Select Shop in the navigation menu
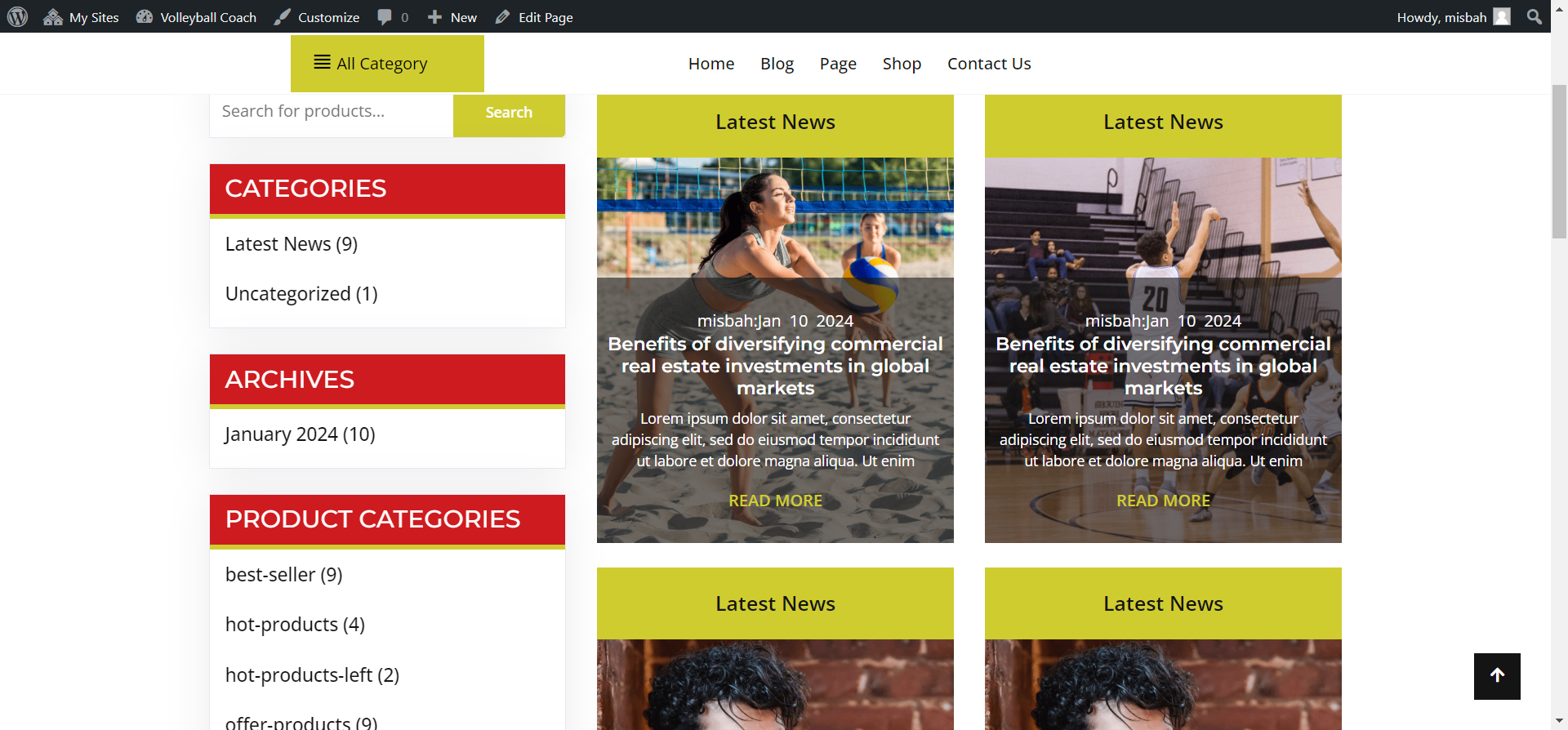Image resolution: width=1568 pixels, height=730 pixels. click(902, 64)
